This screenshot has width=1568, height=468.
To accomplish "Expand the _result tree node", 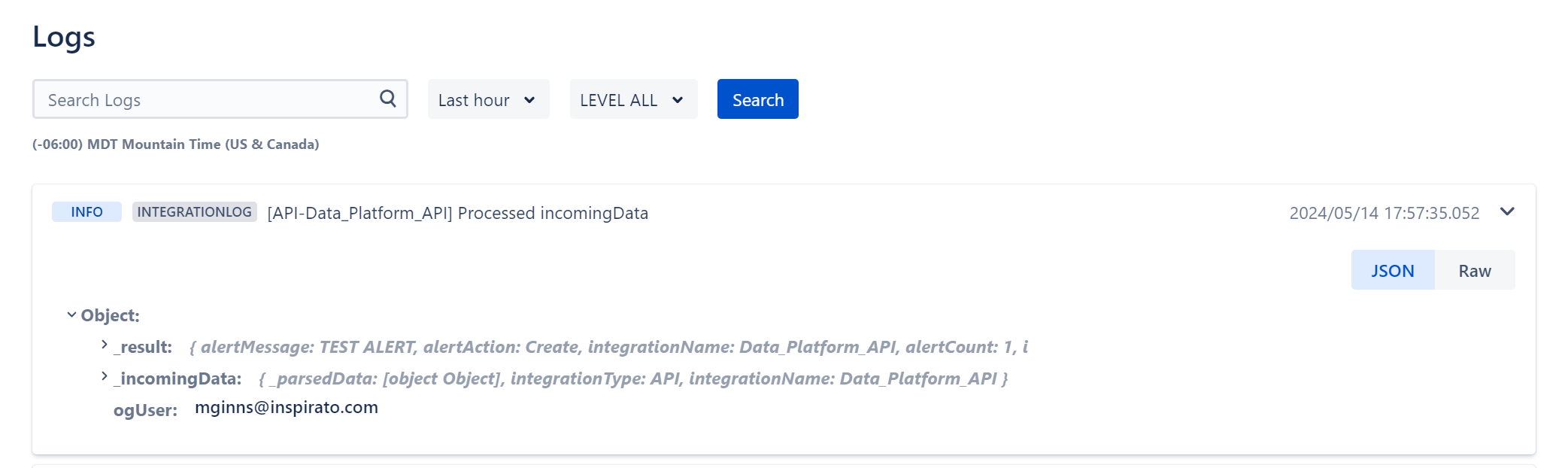I will 105,345.
